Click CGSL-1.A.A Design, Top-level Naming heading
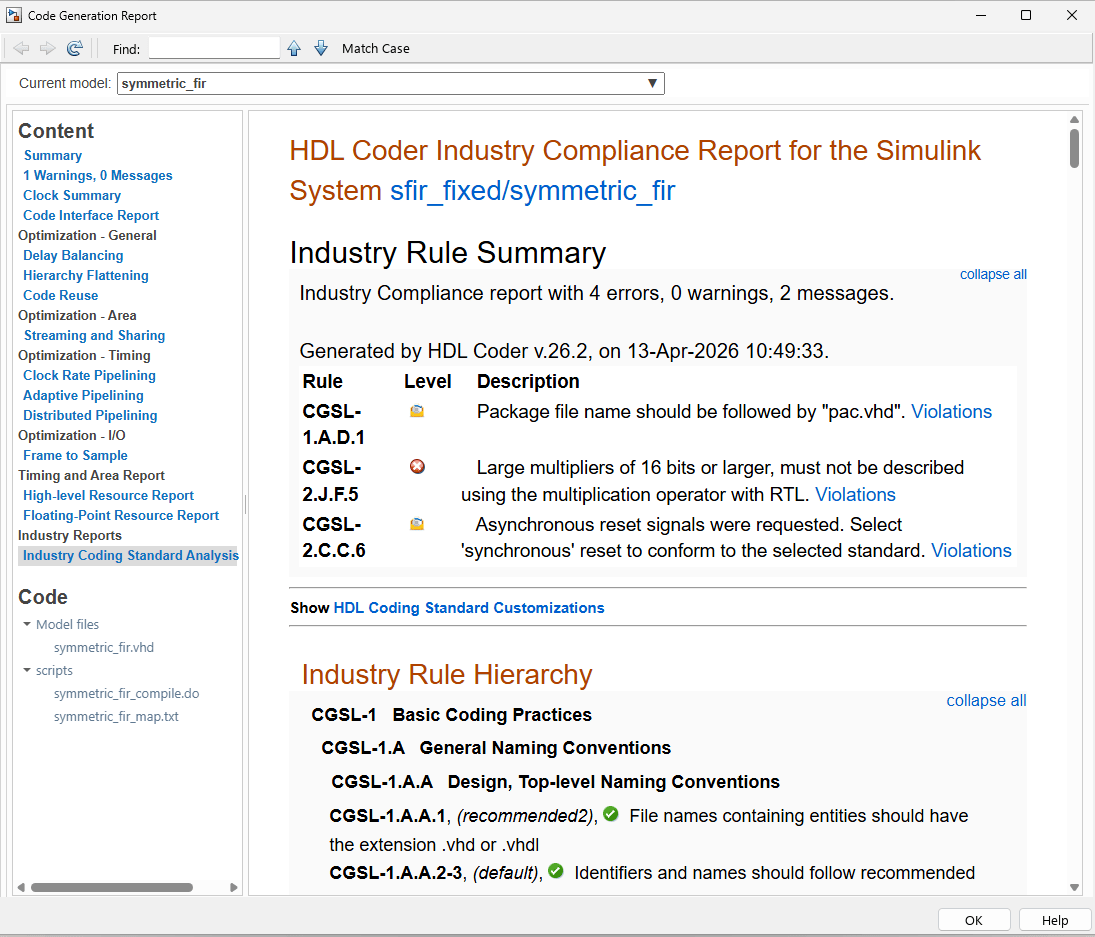 point(555,781)
